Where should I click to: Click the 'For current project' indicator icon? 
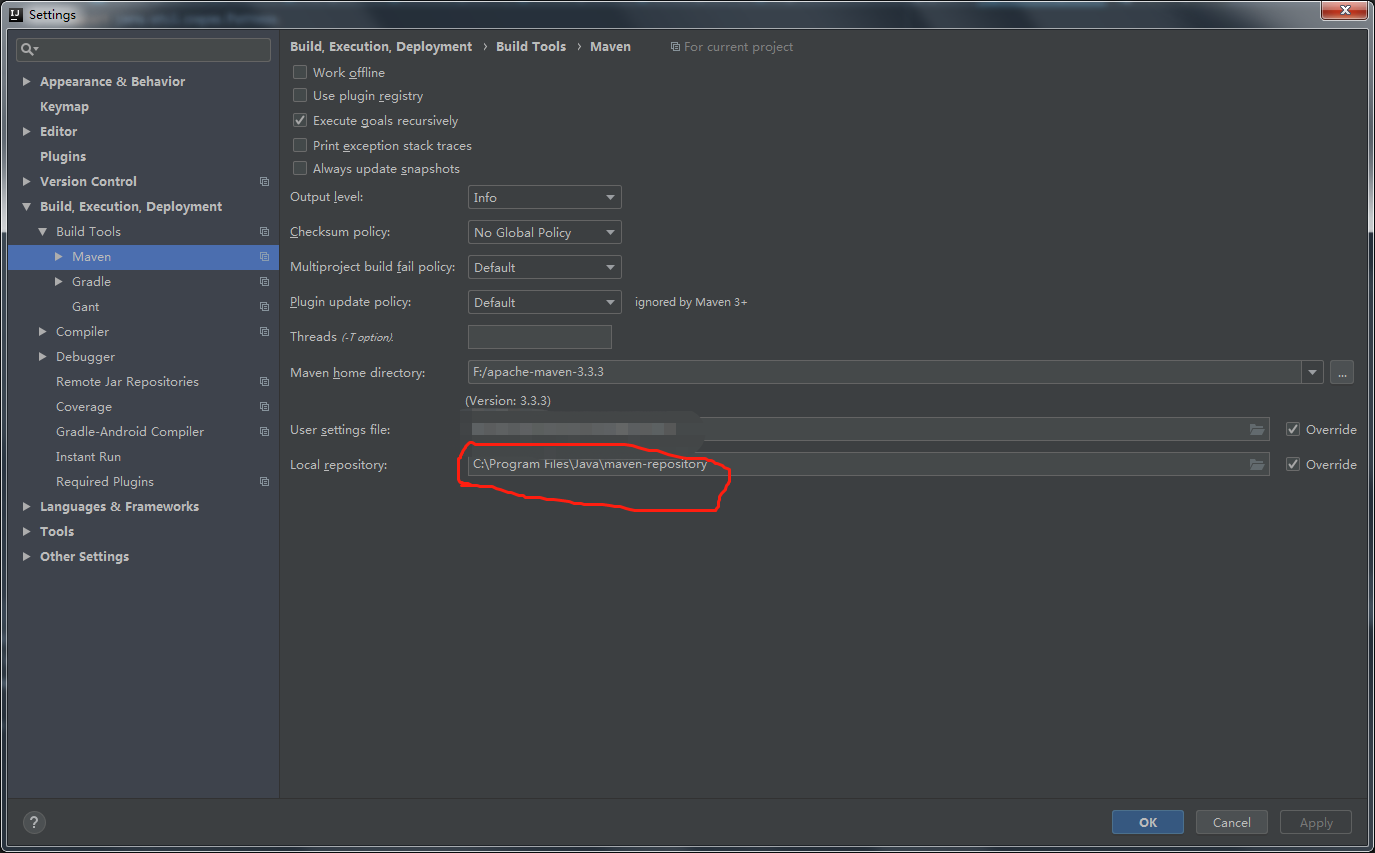point(675,47)
